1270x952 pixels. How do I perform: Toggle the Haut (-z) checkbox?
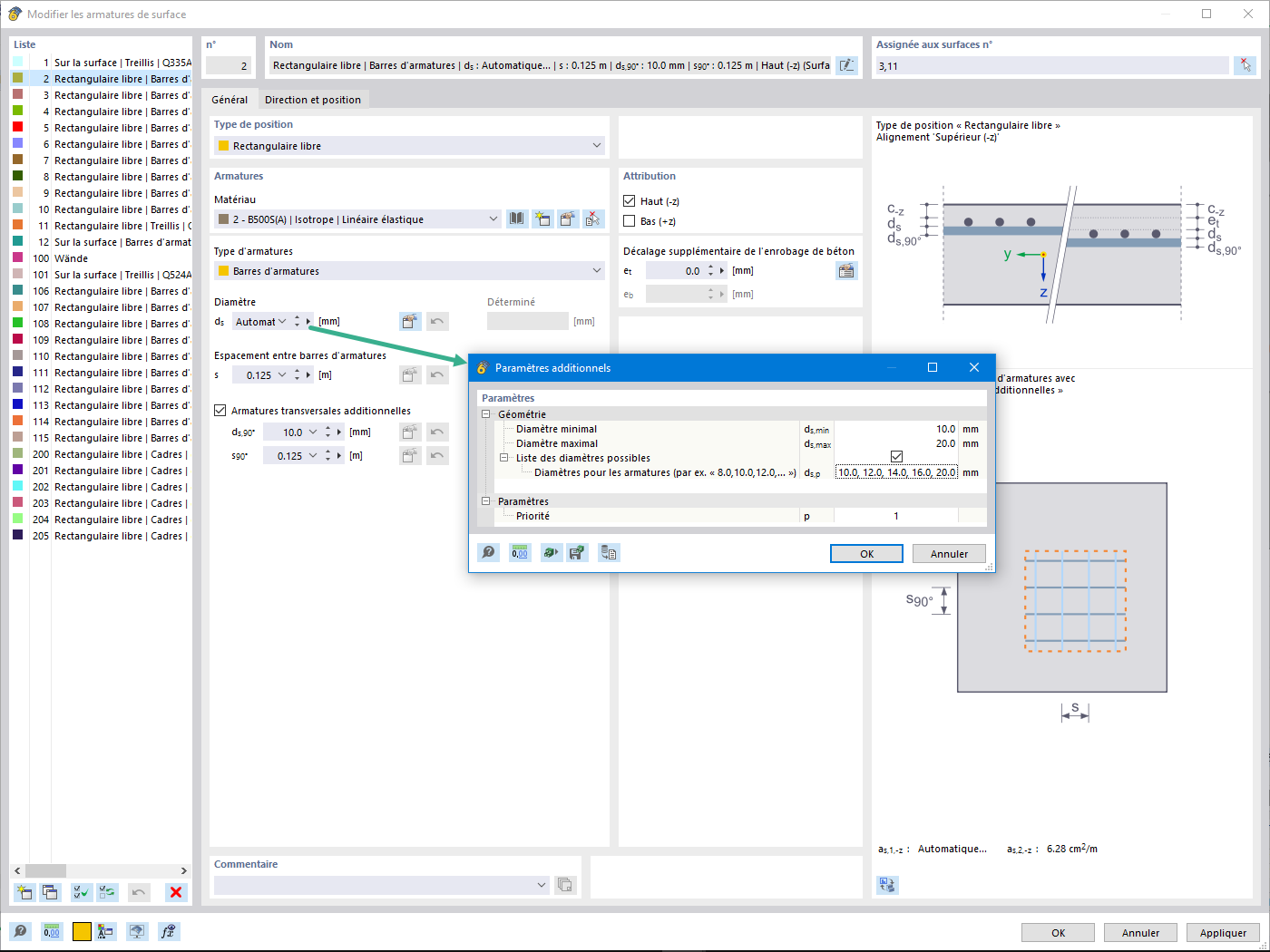[x=630, y=201]
